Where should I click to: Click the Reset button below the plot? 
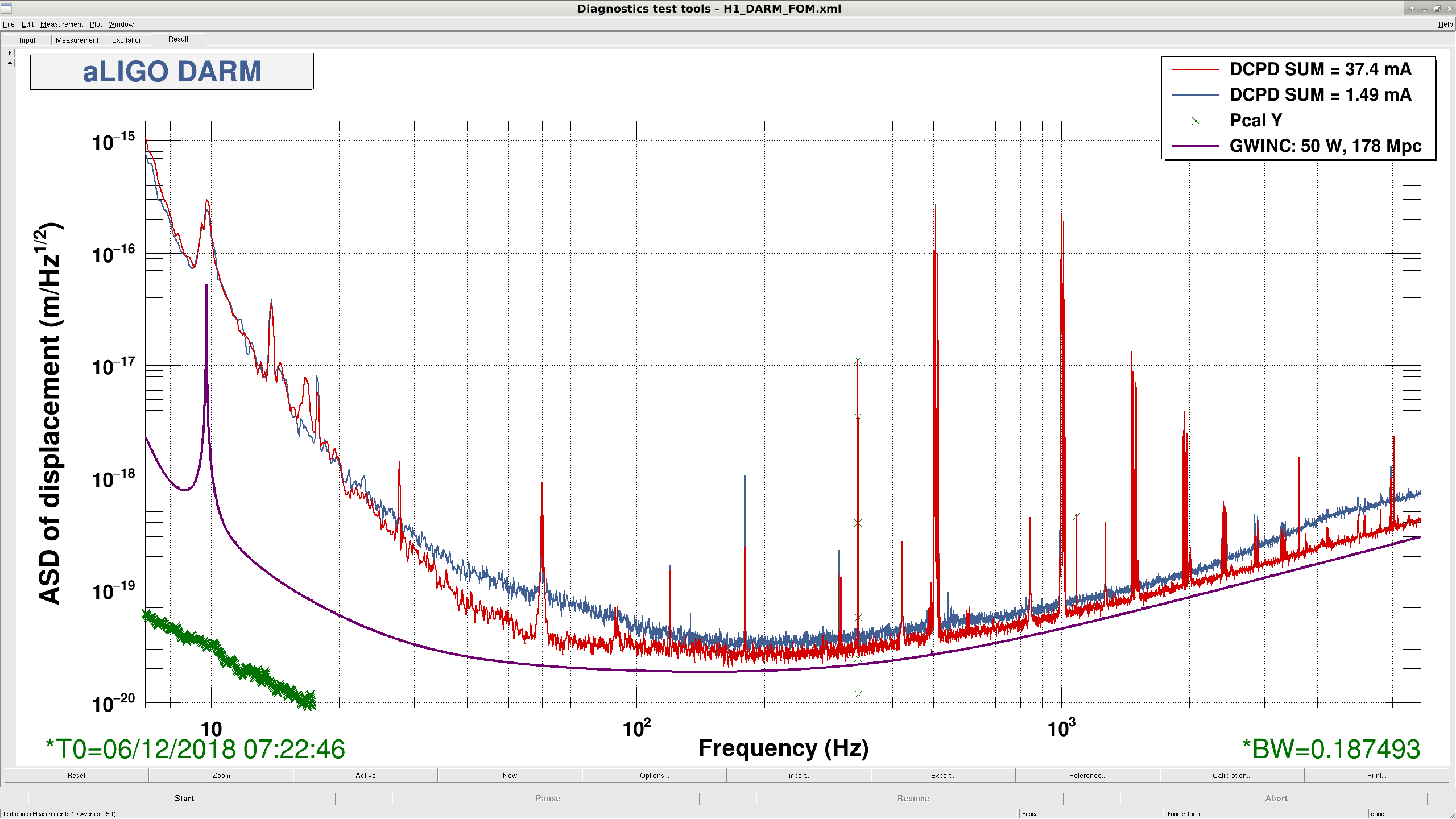77,776
